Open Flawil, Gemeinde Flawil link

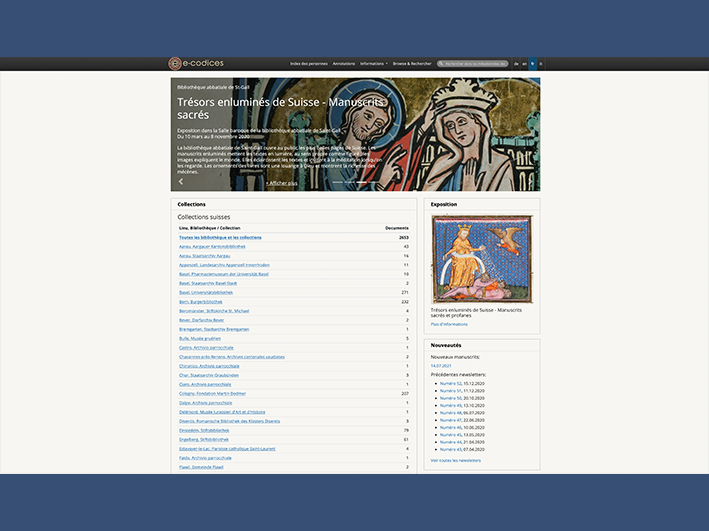tap(201, 467)
